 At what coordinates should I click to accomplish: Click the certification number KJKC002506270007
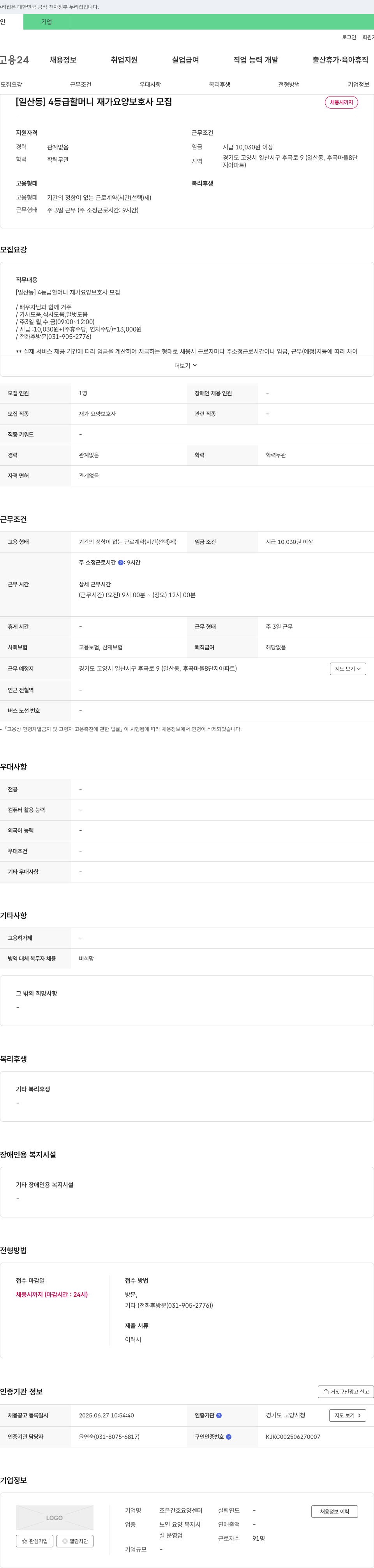tap(293, 1436)
